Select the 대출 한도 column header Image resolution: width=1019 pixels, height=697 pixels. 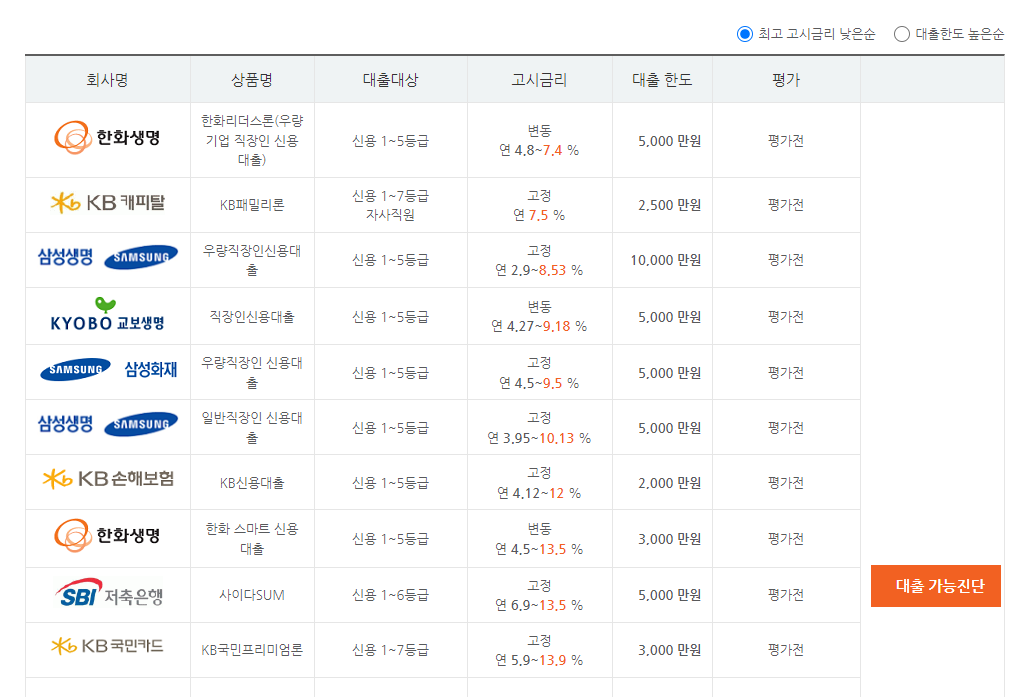tap(660, 78)
